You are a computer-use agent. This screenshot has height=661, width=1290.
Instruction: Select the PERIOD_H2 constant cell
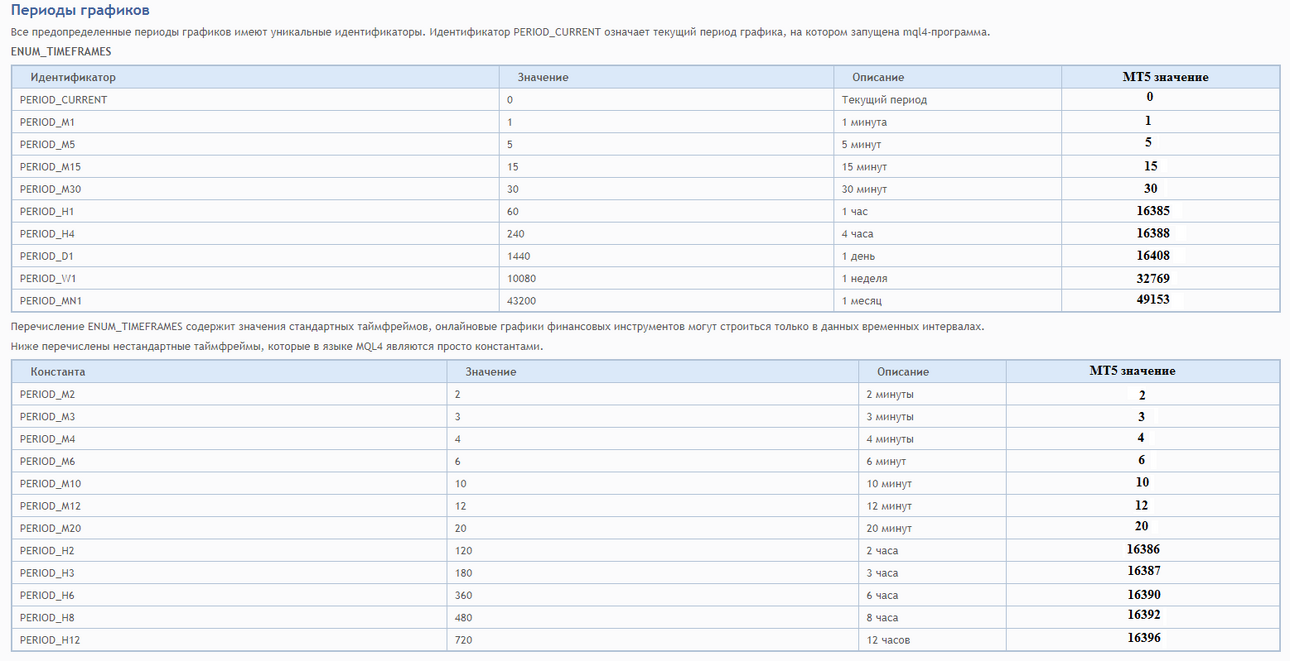(x=229, y=551)
